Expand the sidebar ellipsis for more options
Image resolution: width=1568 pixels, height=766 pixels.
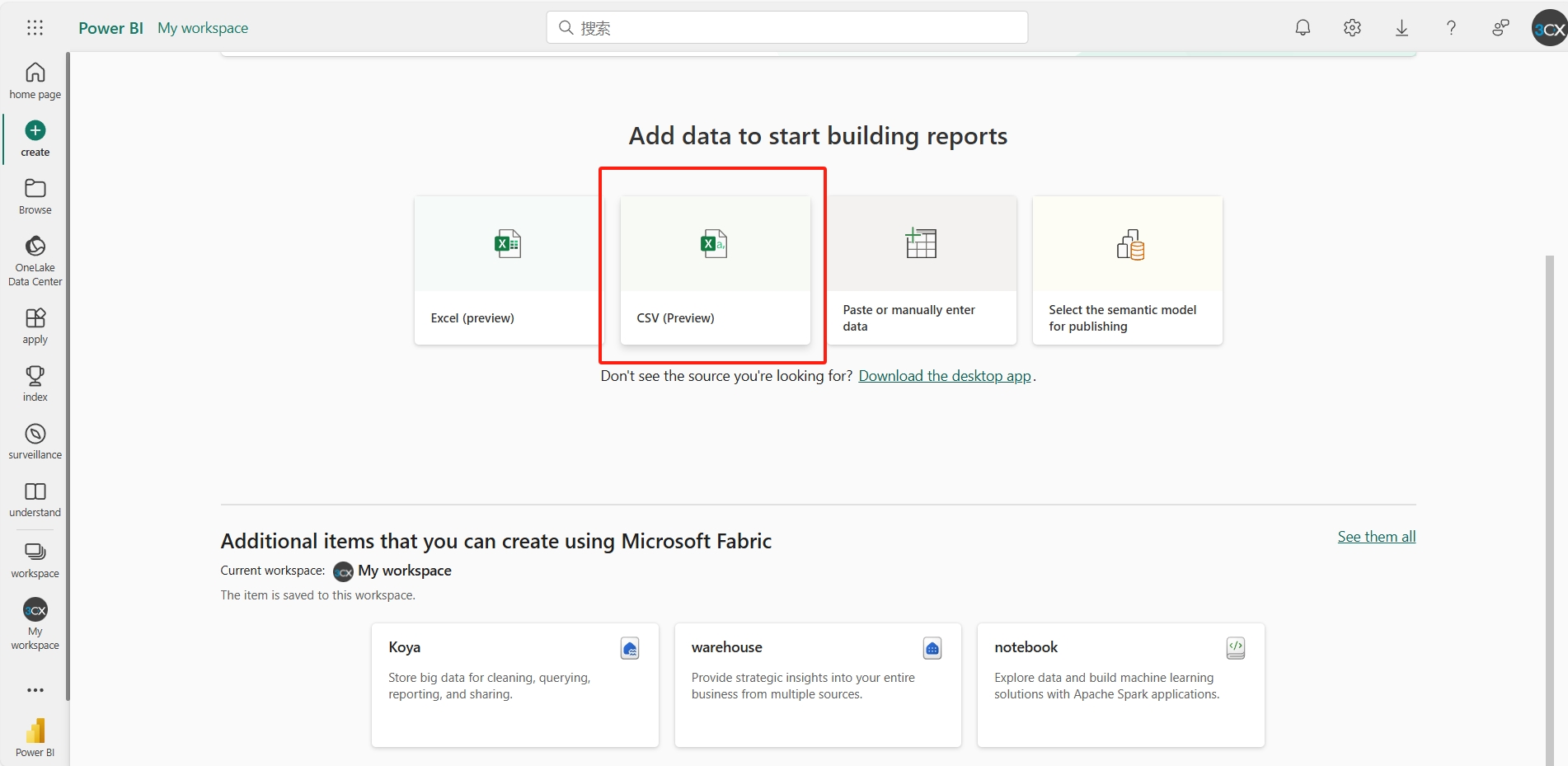(x=35, y=690)
